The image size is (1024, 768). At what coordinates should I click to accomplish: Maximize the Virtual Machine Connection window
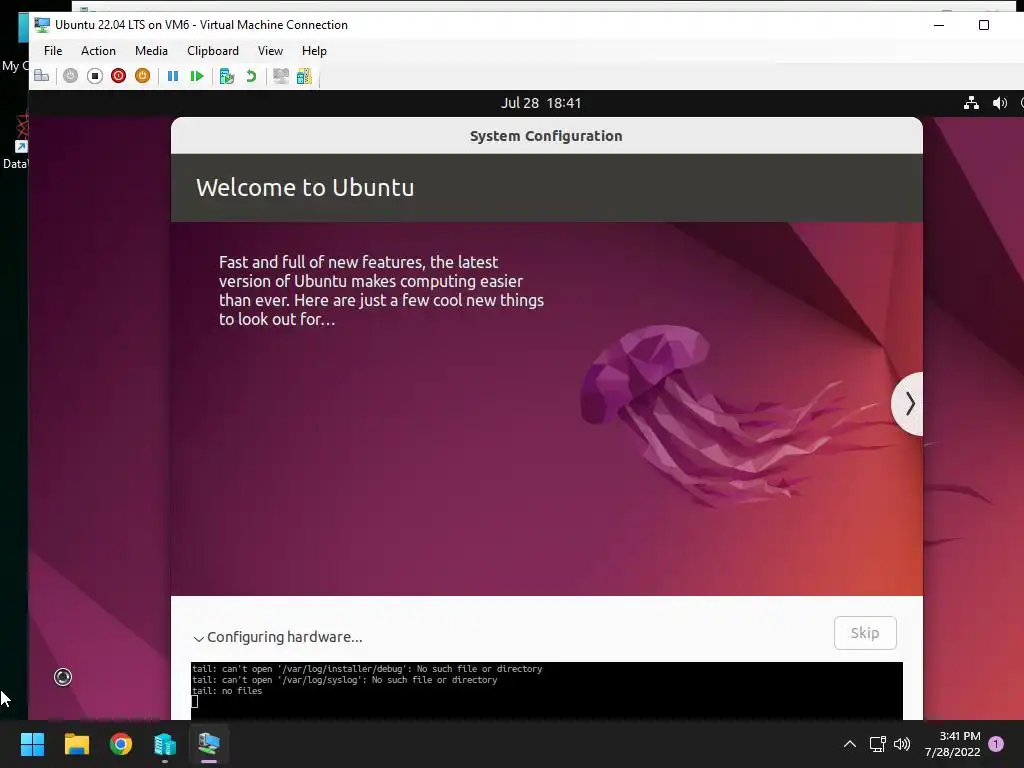984,25
